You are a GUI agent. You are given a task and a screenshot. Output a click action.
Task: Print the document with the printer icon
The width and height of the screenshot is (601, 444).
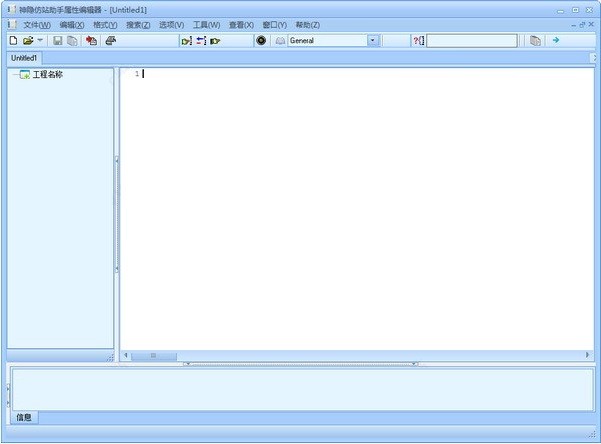click(111, 40)
